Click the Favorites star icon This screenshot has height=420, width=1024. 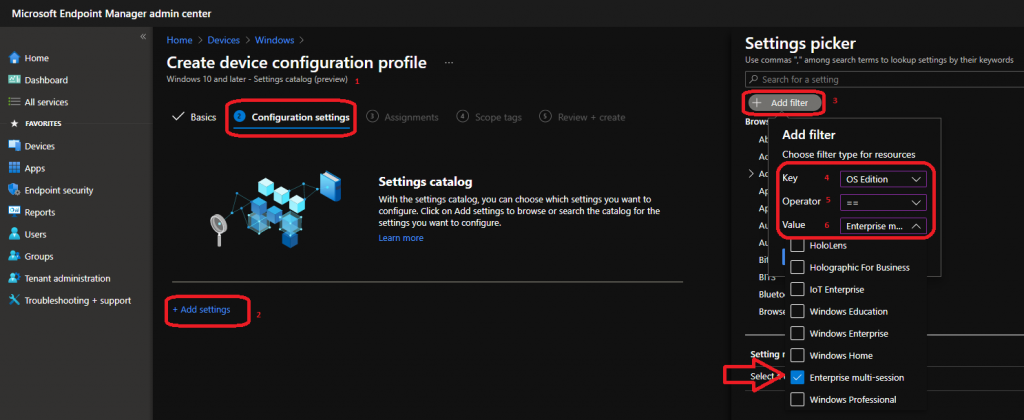(x=14, y=123)
